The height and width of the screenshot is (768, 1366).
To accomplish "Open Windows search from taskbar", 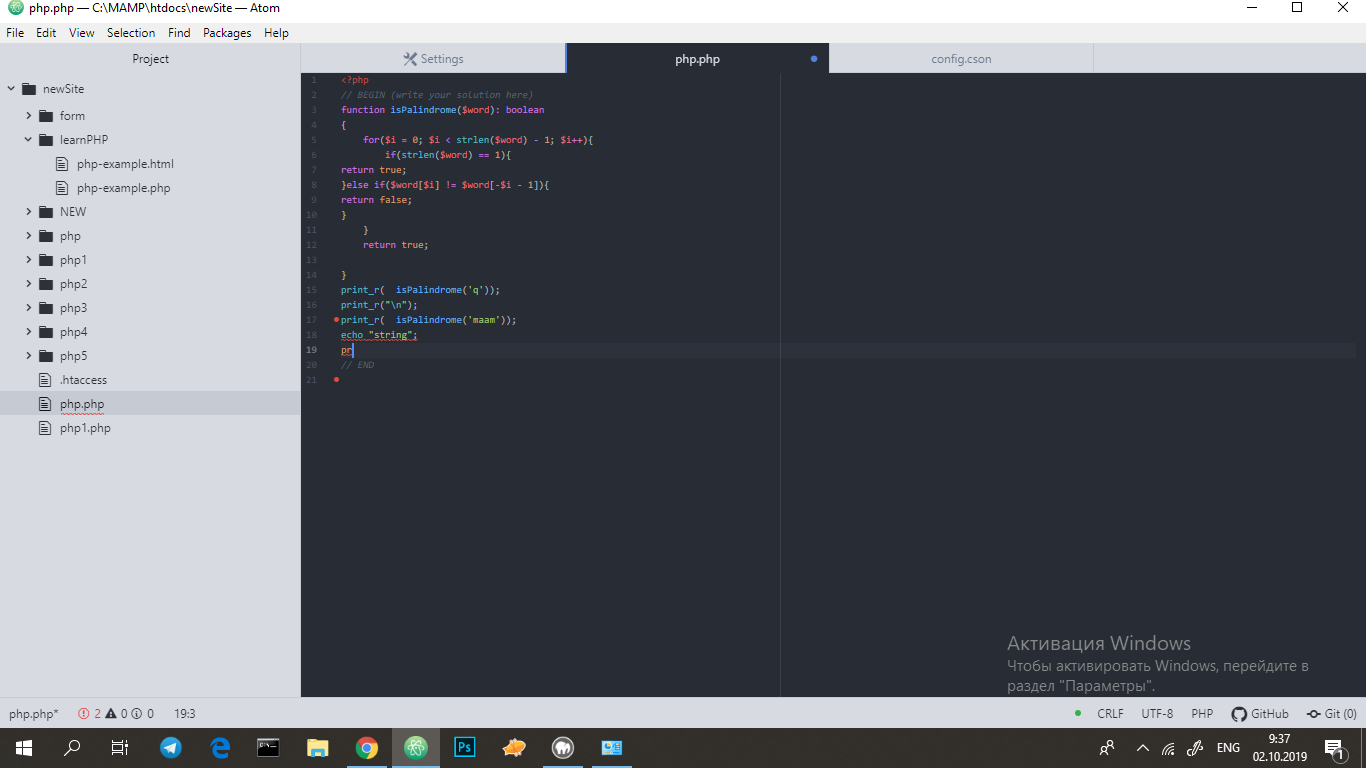I will coord(72,748).
